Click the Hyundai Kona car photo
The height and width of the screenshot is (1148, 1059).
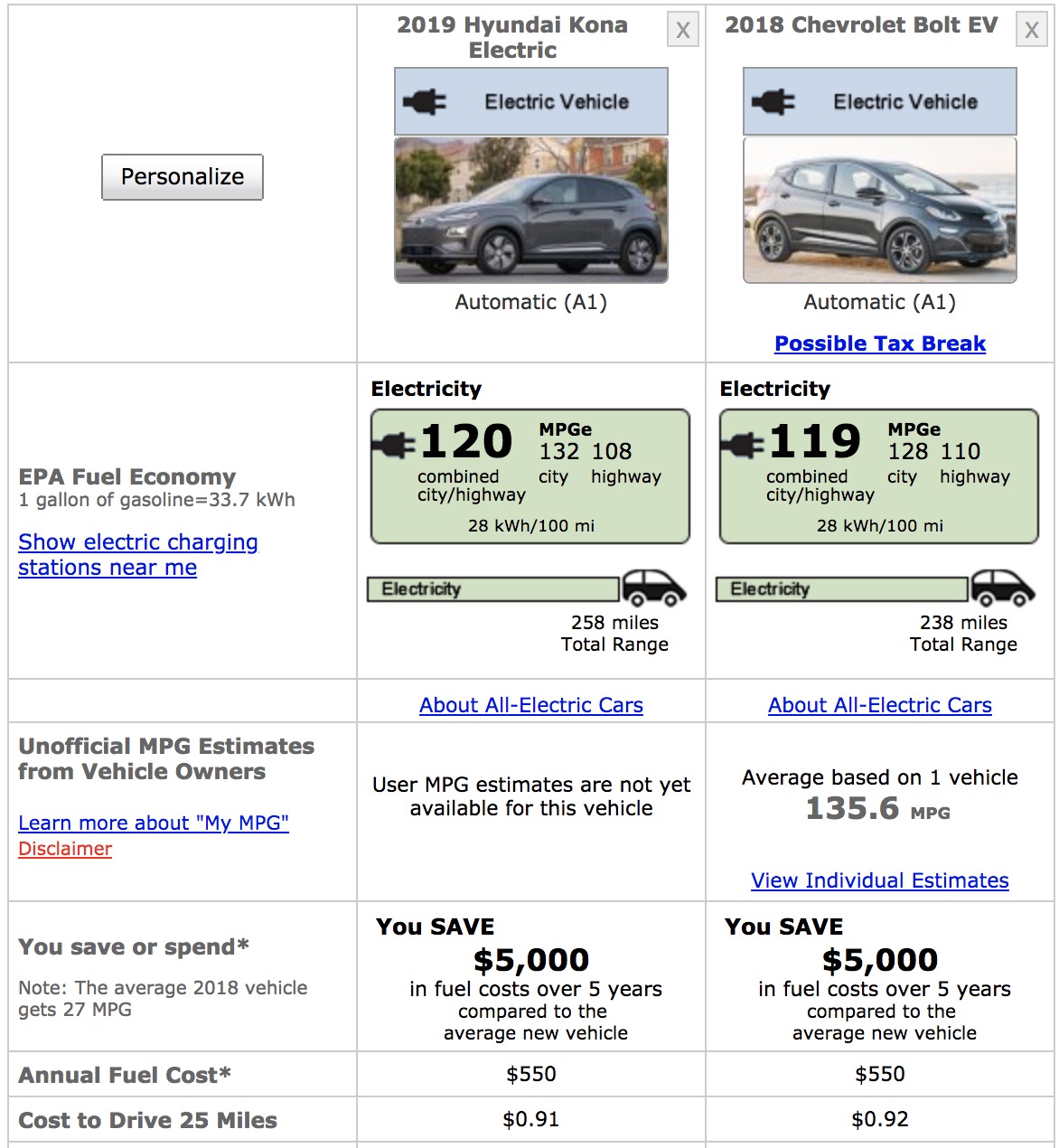531,211
